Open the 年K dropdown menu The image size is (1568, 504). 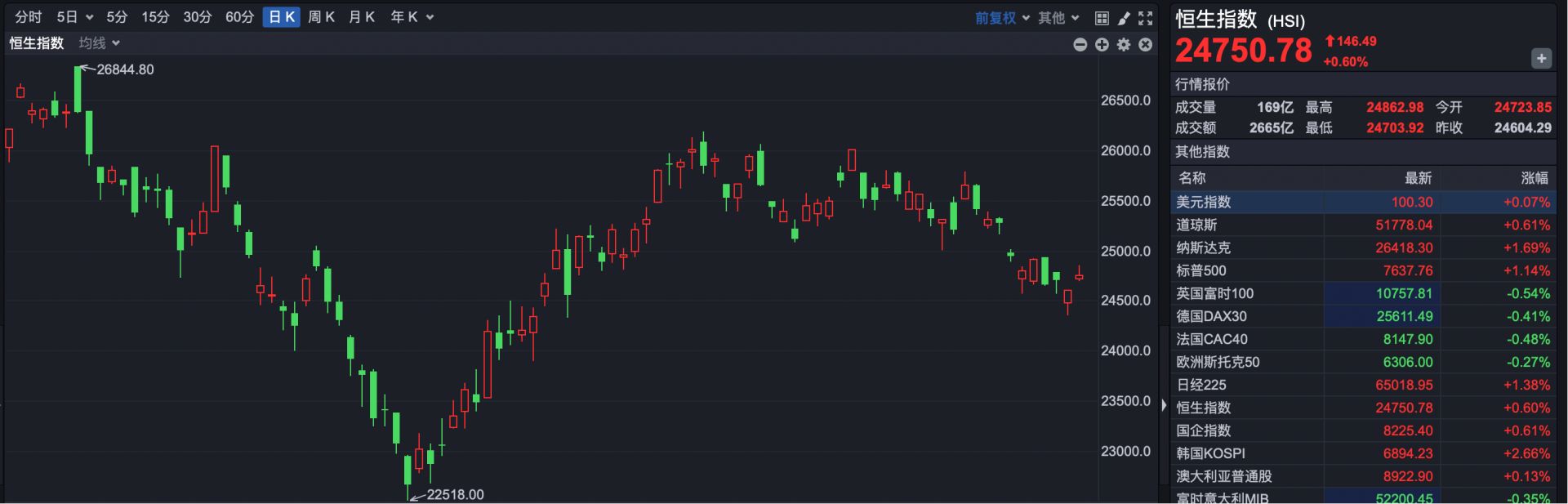click(x=412, y=17)
